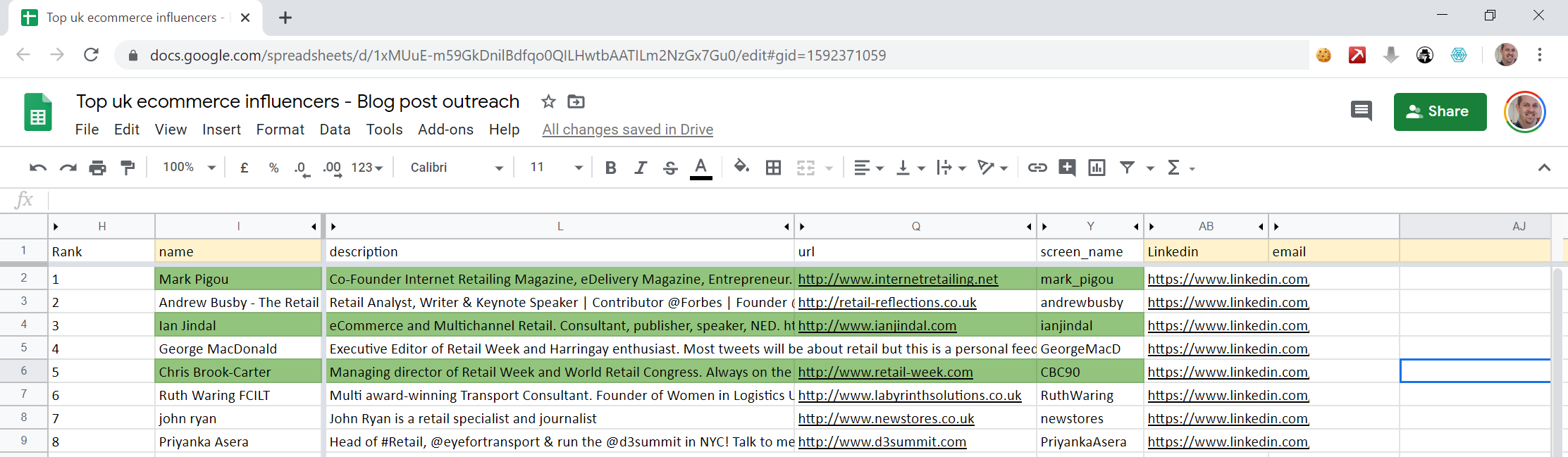Open the text color picker

point(700,168)
